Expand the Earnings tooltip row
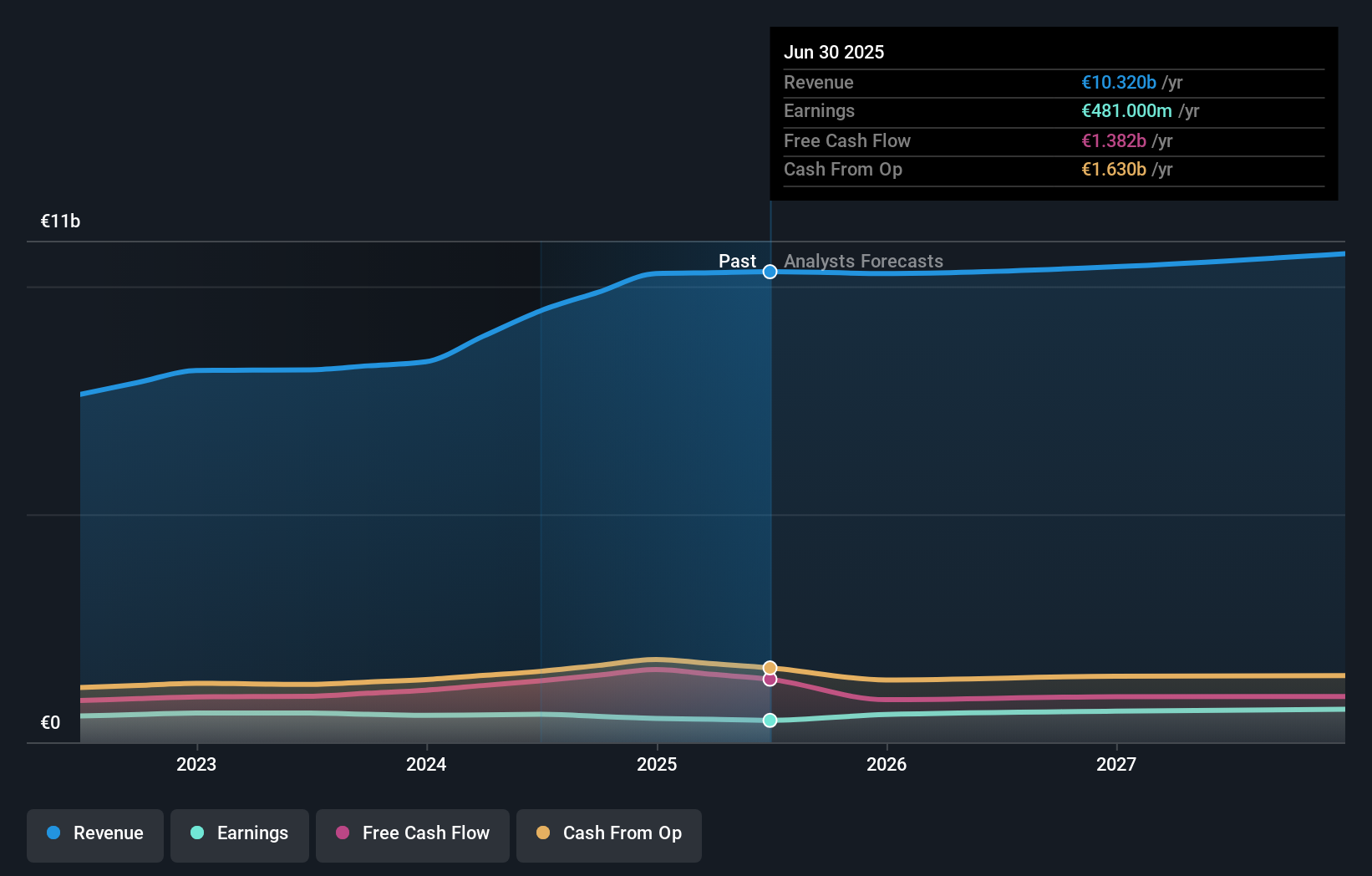1372x876 pixels. 1053,111
